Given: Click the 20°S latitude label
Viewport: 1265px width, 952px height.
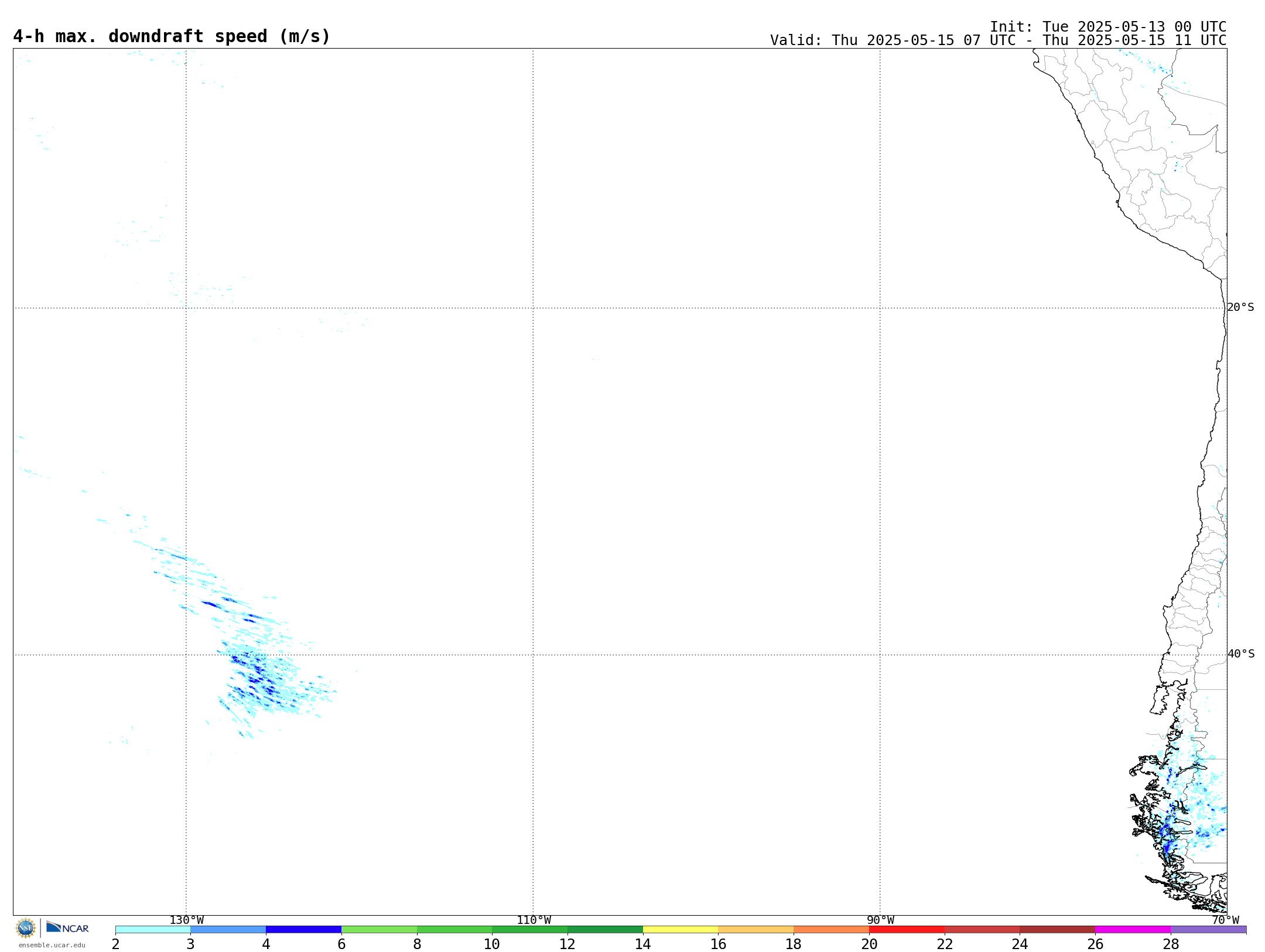Looking at the screenshot, I should (1240, 307).
